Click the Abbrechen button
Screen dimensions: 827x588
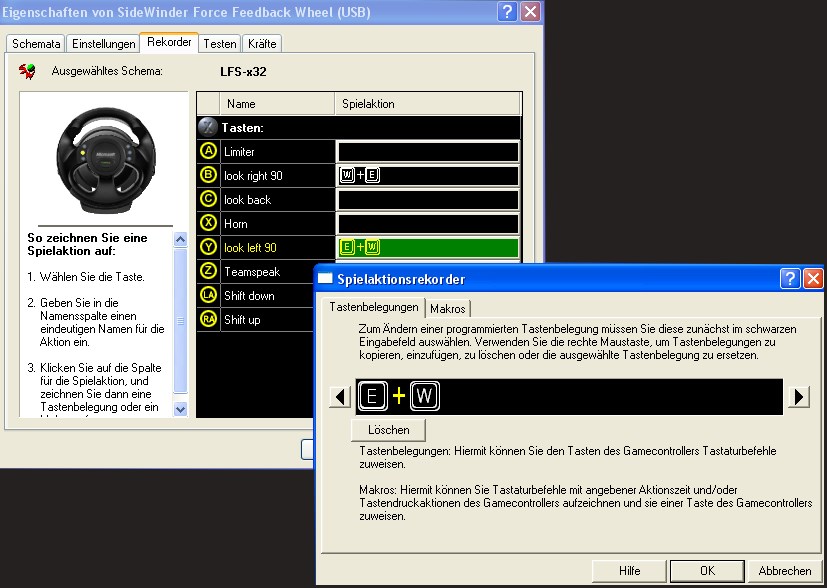point(785,571)
